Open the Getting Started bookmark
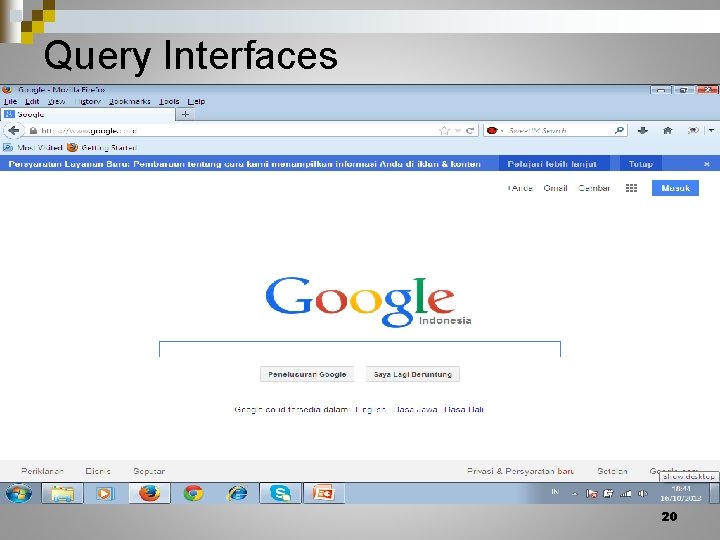Image resolution: width=720 pixels, height=540 pixels. tap(102, 147)
